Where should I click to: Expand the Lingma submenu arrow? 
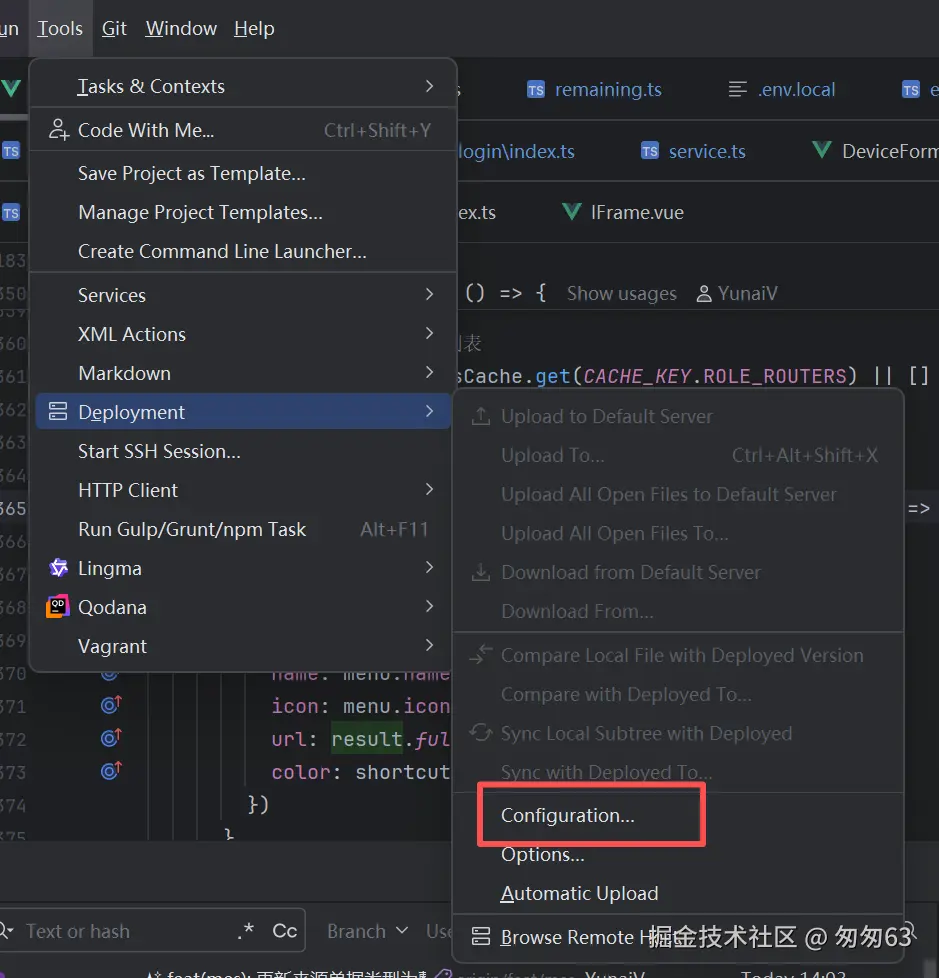[429, 568]
